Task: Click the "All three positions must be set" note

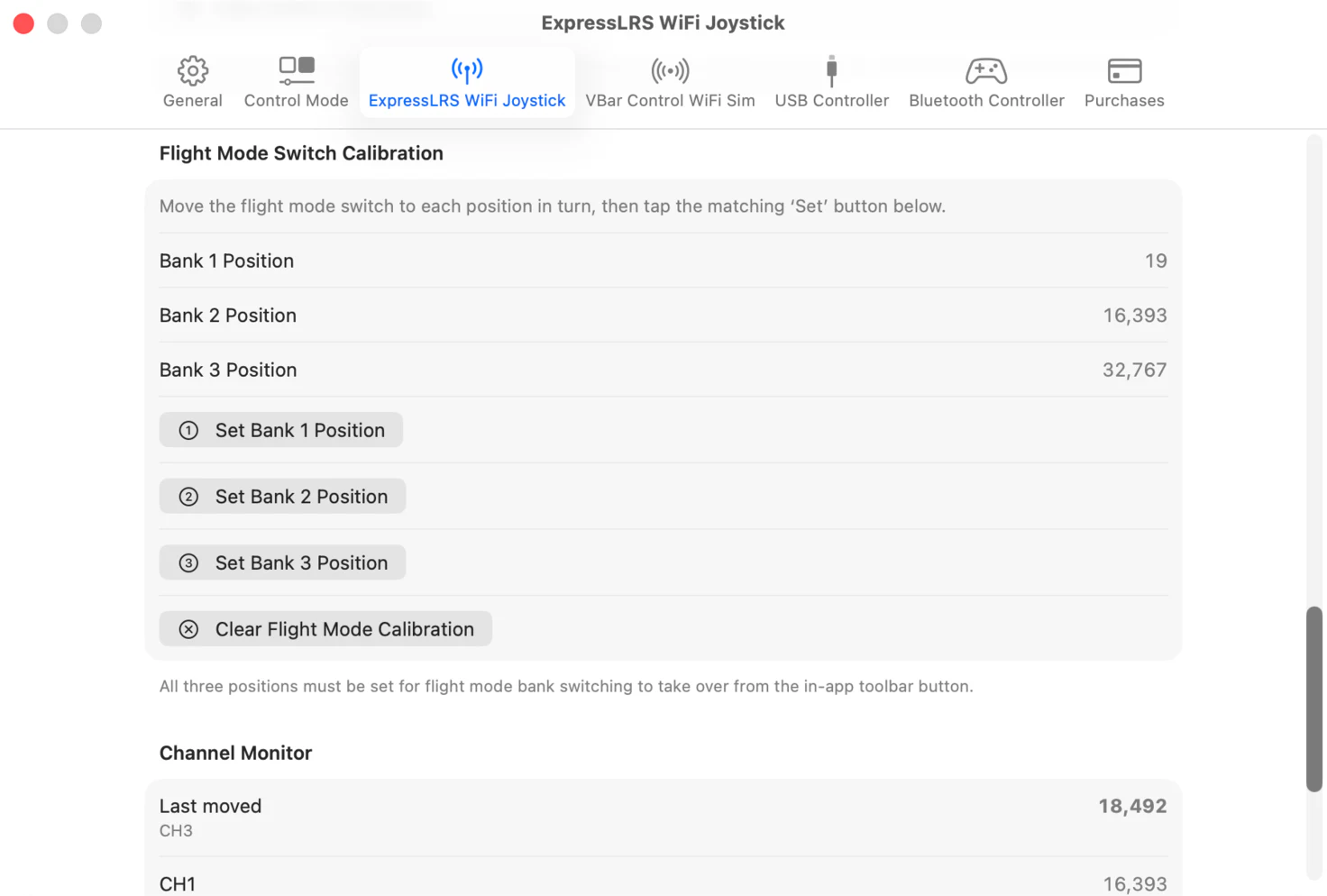Action: tap(566, 686)
